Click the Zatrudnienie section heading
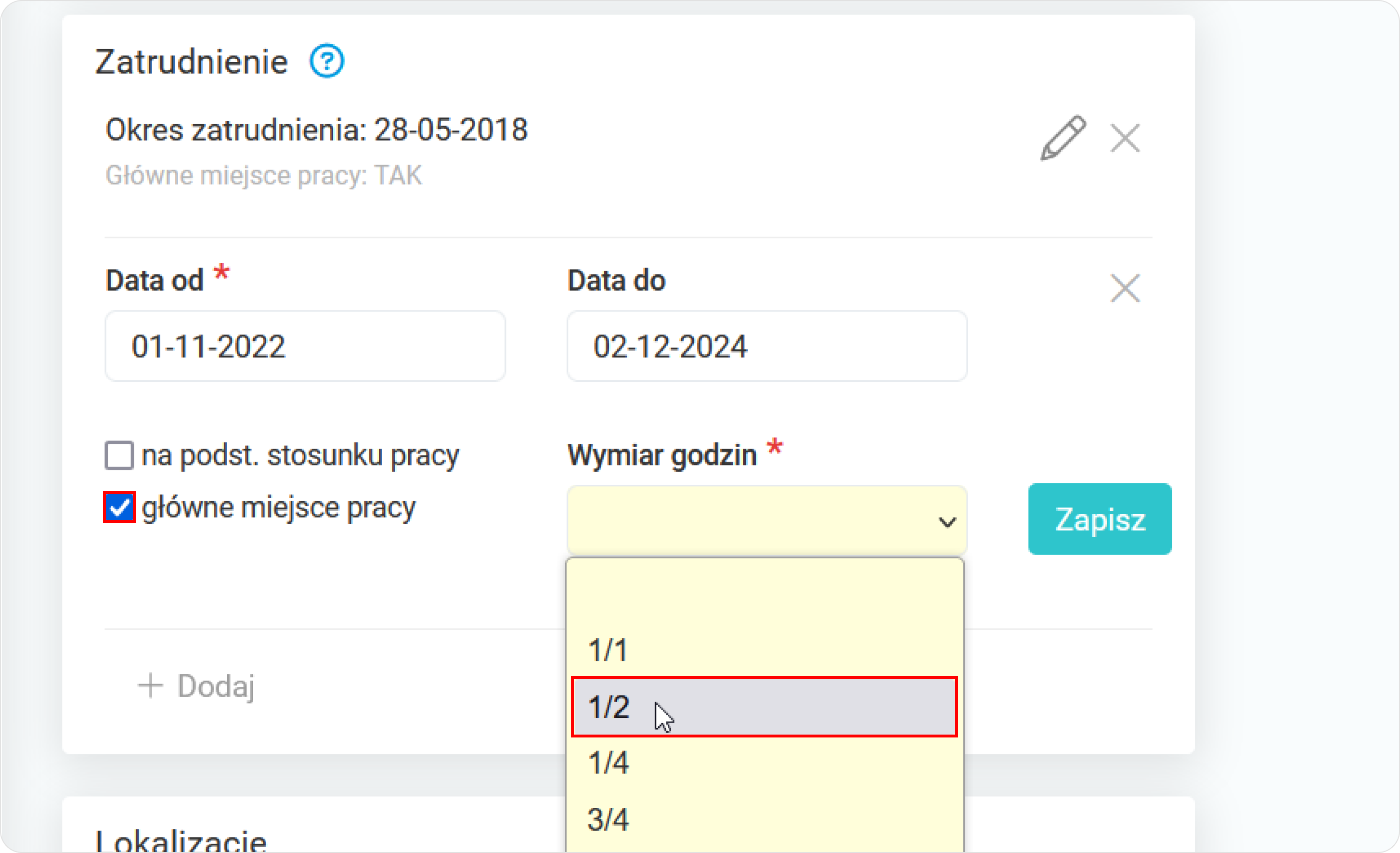The width and height of the screenshot is (1400, 853). click(x=192, y=62)
